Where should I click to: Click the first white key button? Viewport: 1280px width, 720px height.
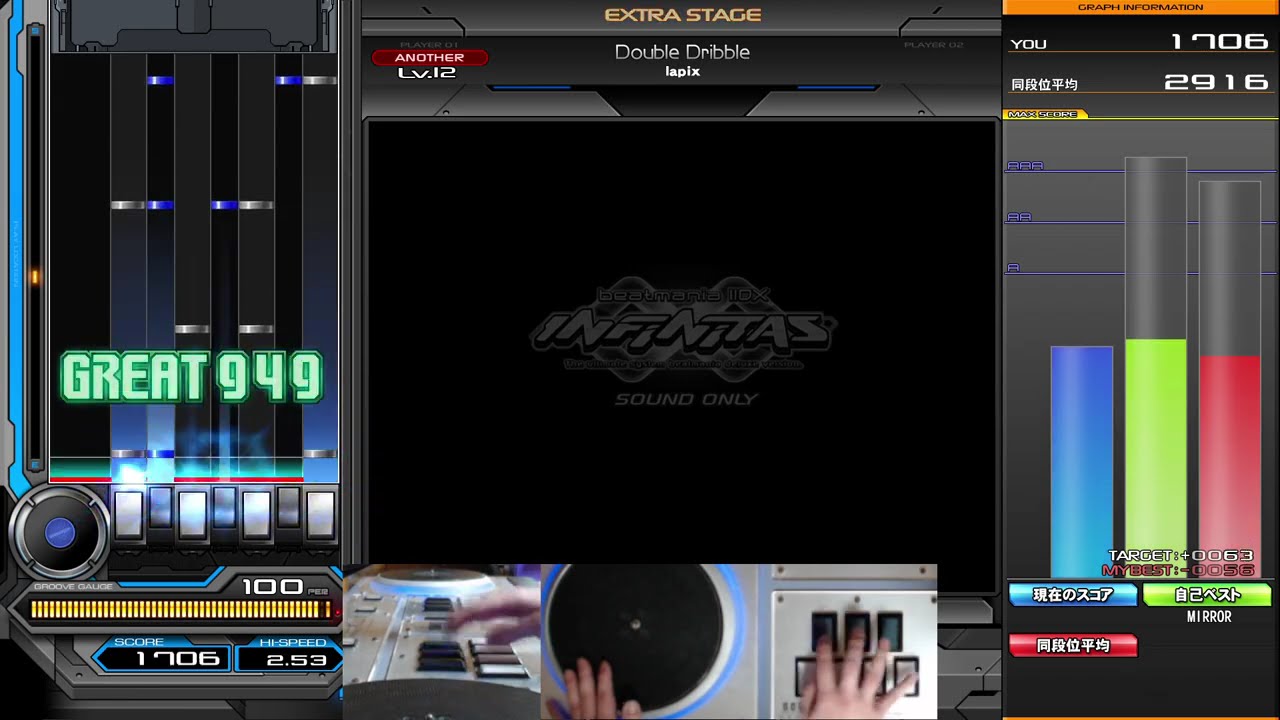click(129, 515)
